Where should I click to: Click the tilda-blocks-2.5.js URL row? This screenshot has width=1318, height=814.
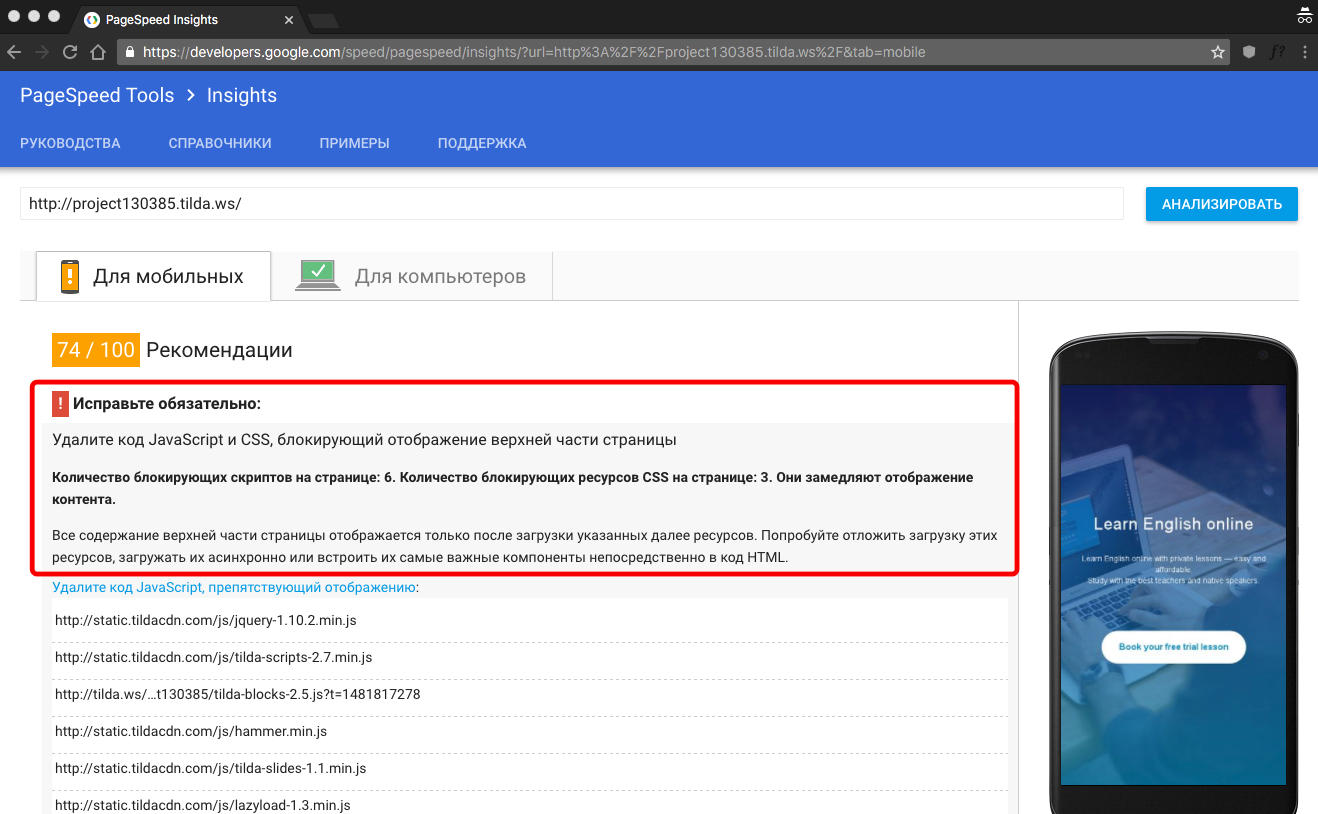click(530, 694)
